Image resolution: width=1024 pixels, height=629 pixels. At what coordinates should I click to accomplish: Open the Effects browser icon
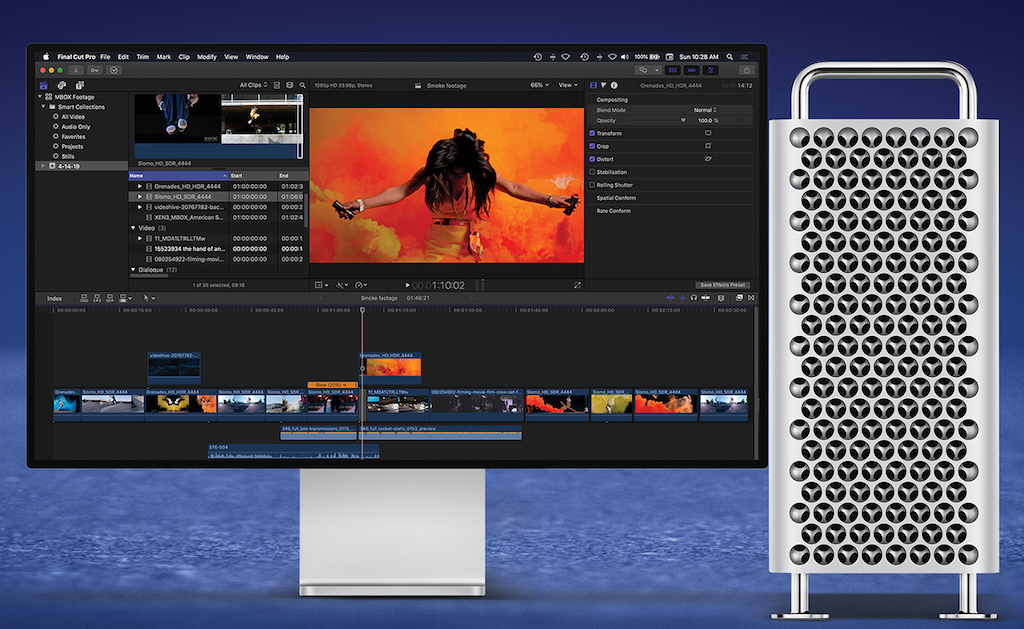(x=739, y=298)
